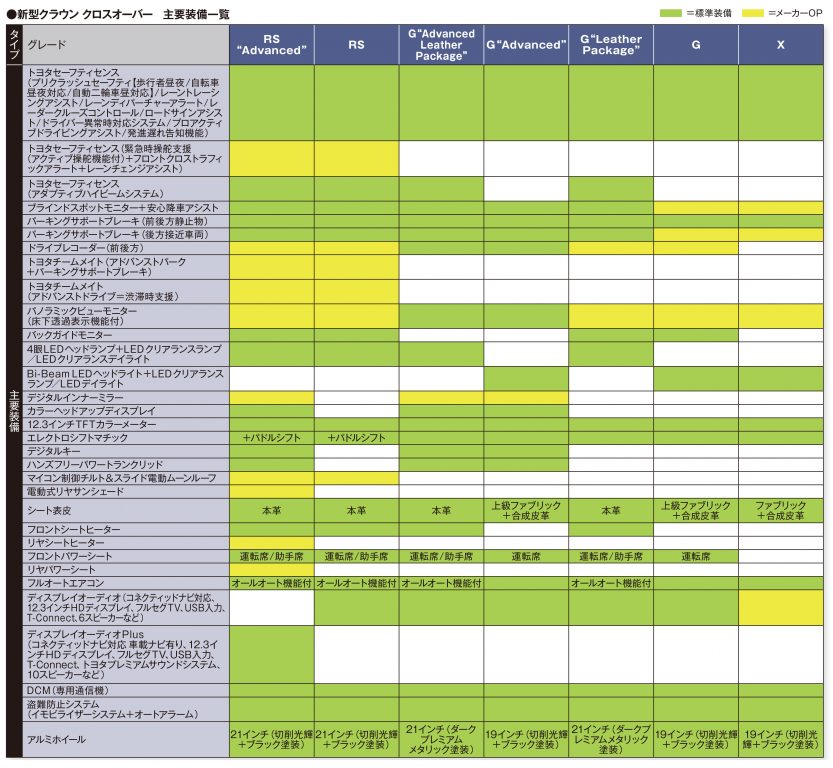Click オールオート機能付 cell under G "Leather Package"
The image size is (833, 768).
(x=611, y=583)
